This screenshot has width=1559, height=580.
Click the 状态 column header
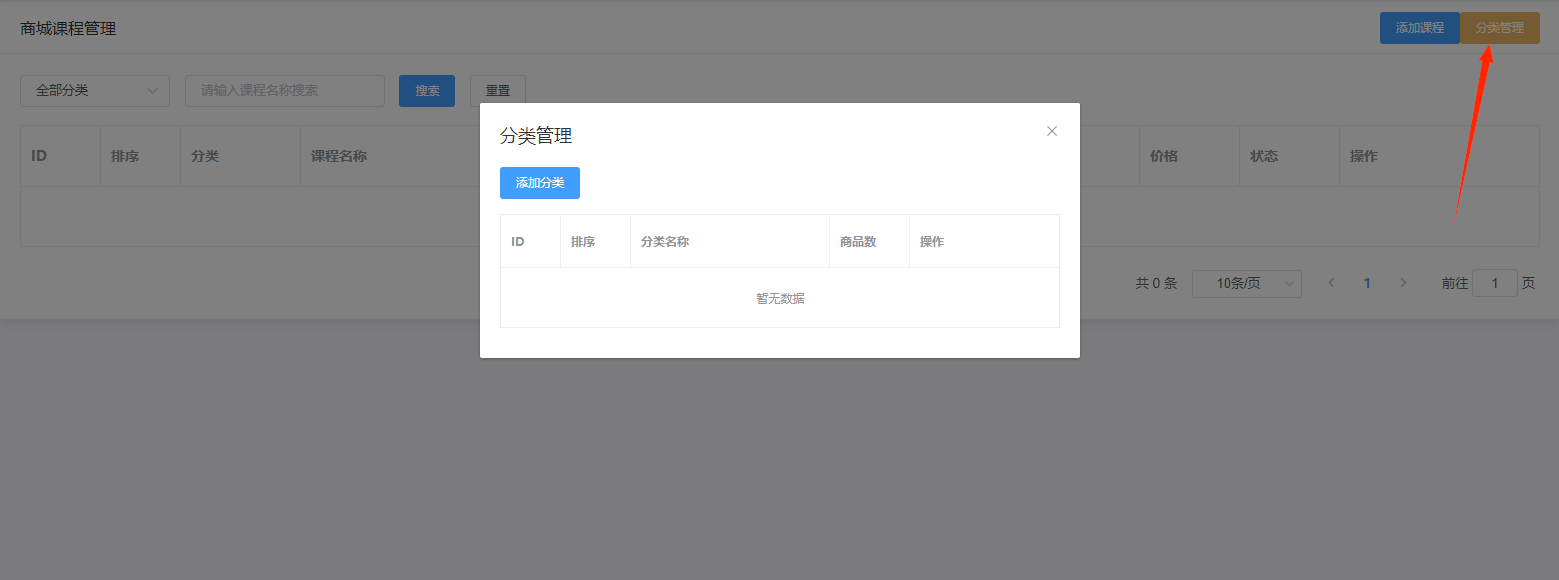pyautogui.click(x=1263, y=157)
